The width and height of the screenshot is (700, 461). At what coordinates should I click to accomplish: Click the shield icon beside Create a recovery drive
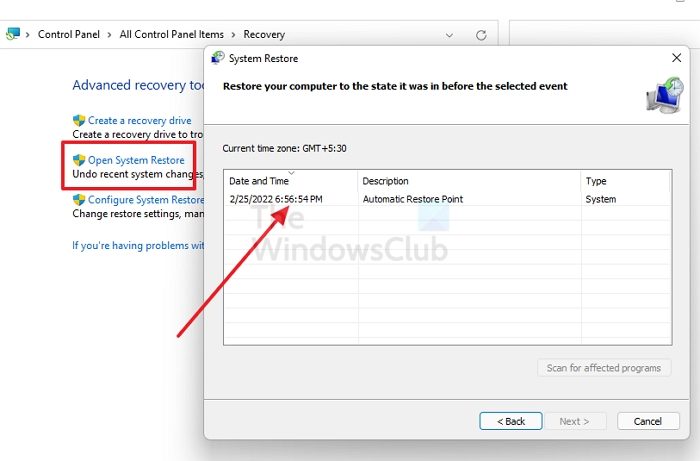(79, 120)
